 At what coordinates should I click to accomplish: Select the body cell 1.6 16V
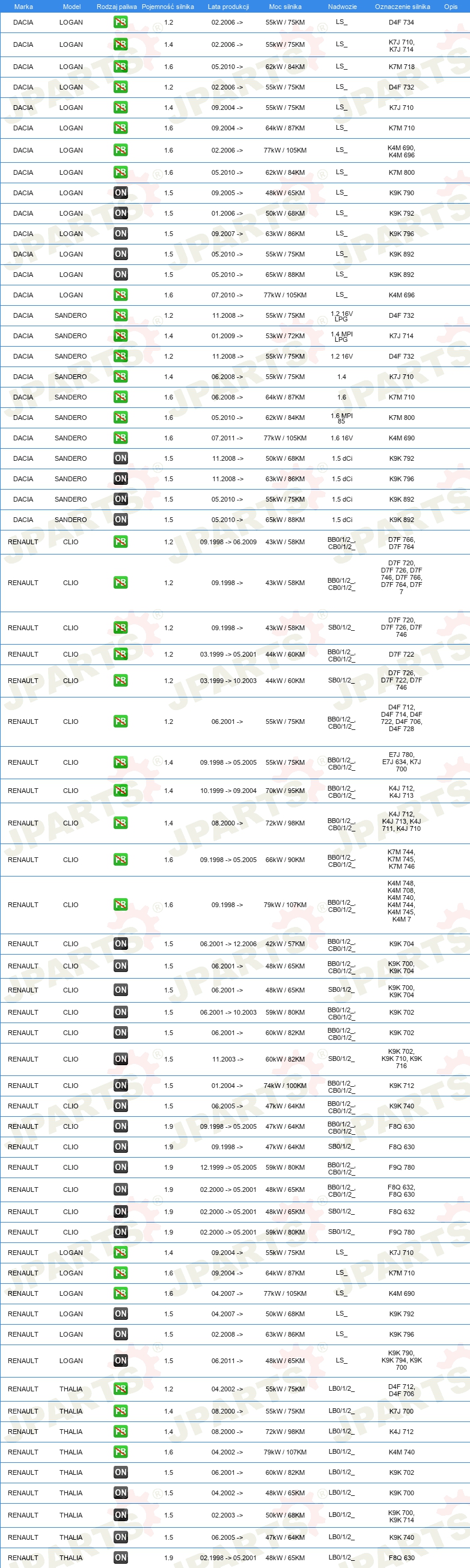pyautogui.click(x=341, y=439)
